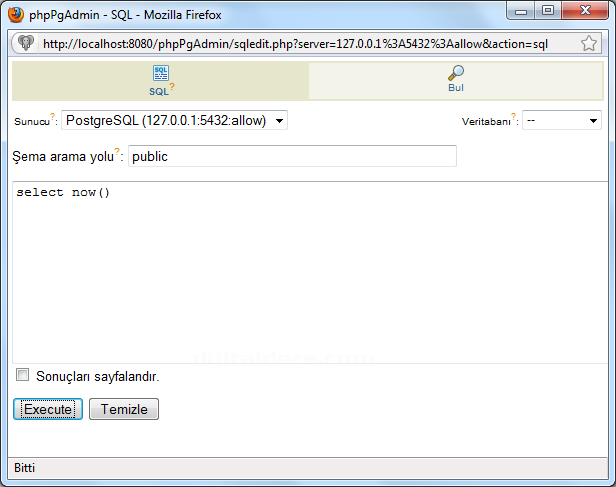Click the Veritabanı label text
The height and width of the screenshot is (487, 616).
coord(486,121)
